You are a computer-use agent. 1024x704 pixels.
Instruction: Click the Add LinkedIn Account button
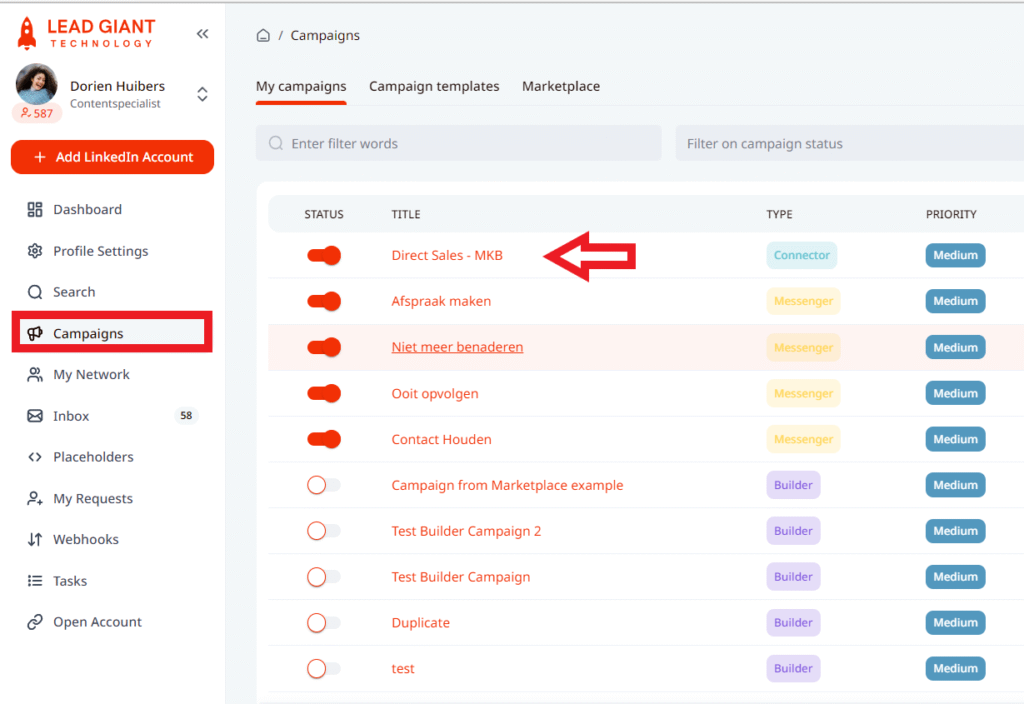(112, 157)
